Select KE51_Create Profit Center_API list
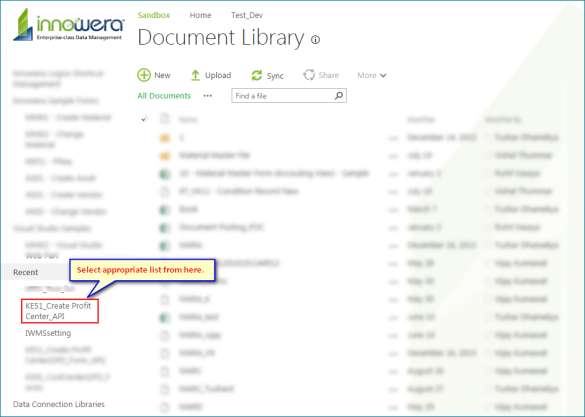 point(60,311)
